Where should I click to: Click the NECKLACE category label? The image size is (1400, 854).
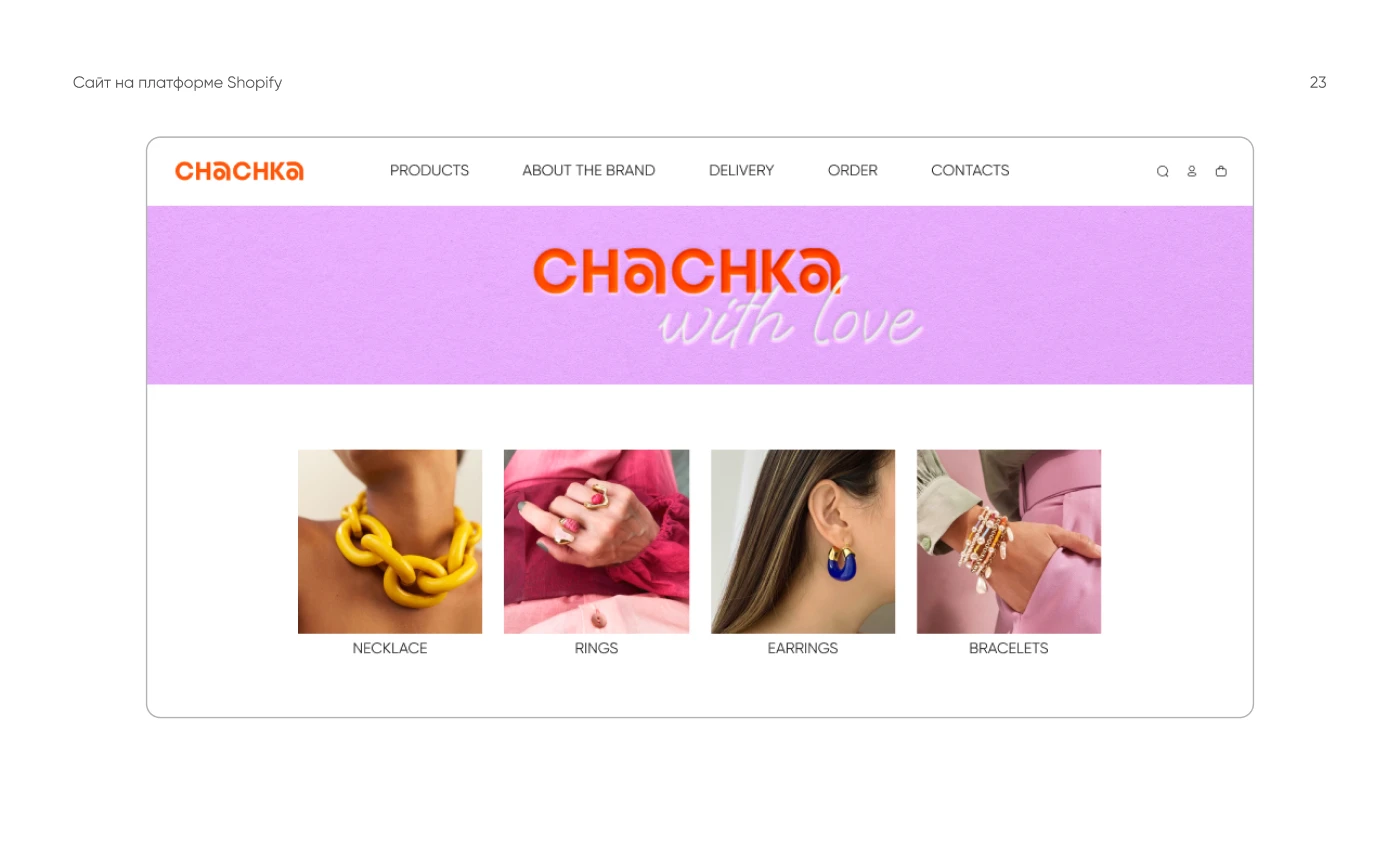coord(390,648)
